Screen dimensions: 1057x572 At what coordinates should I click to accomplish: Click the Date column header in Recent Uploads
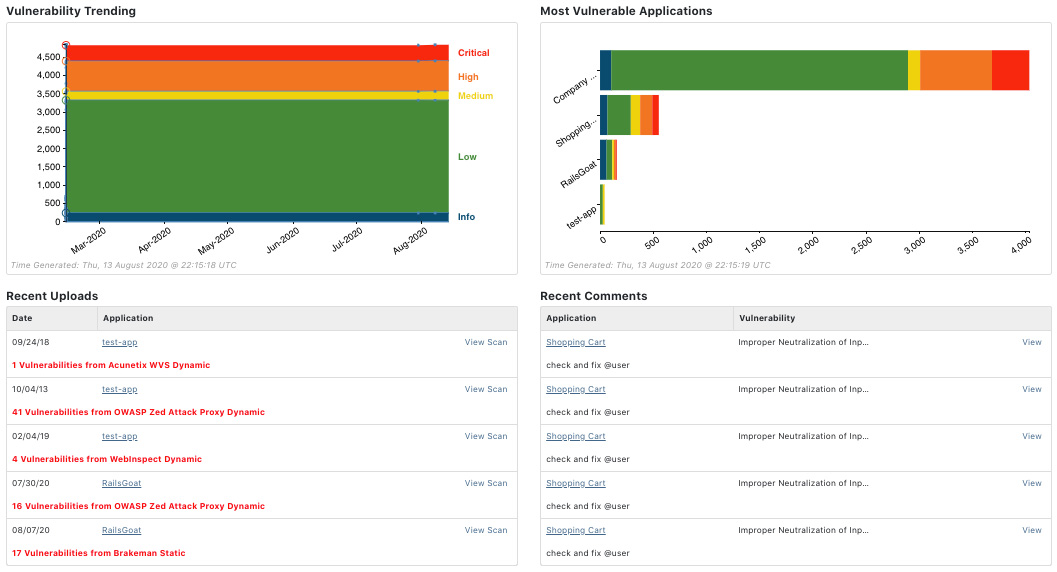click(22, 318)
